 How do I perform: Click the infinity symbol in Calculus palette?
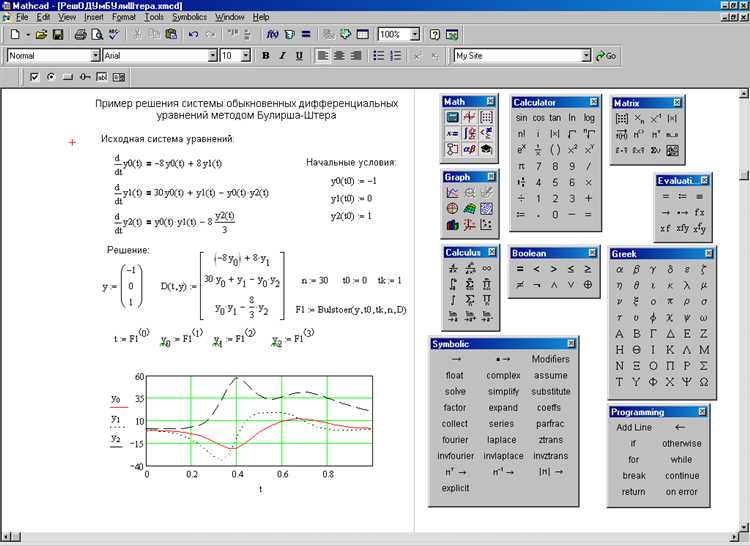486,268
